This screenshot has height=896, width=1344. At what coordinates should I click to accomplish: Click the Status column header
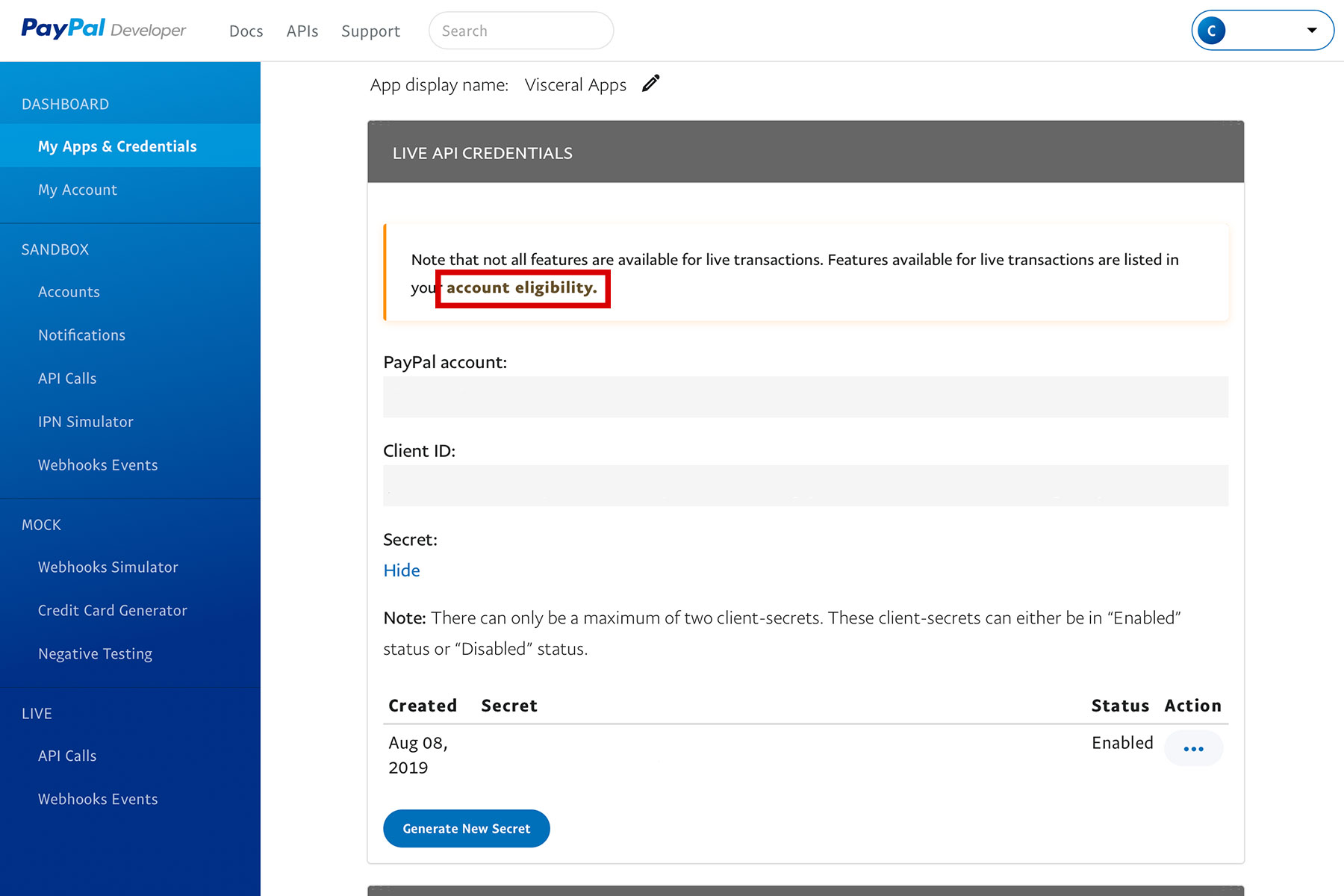[1120, 706]
